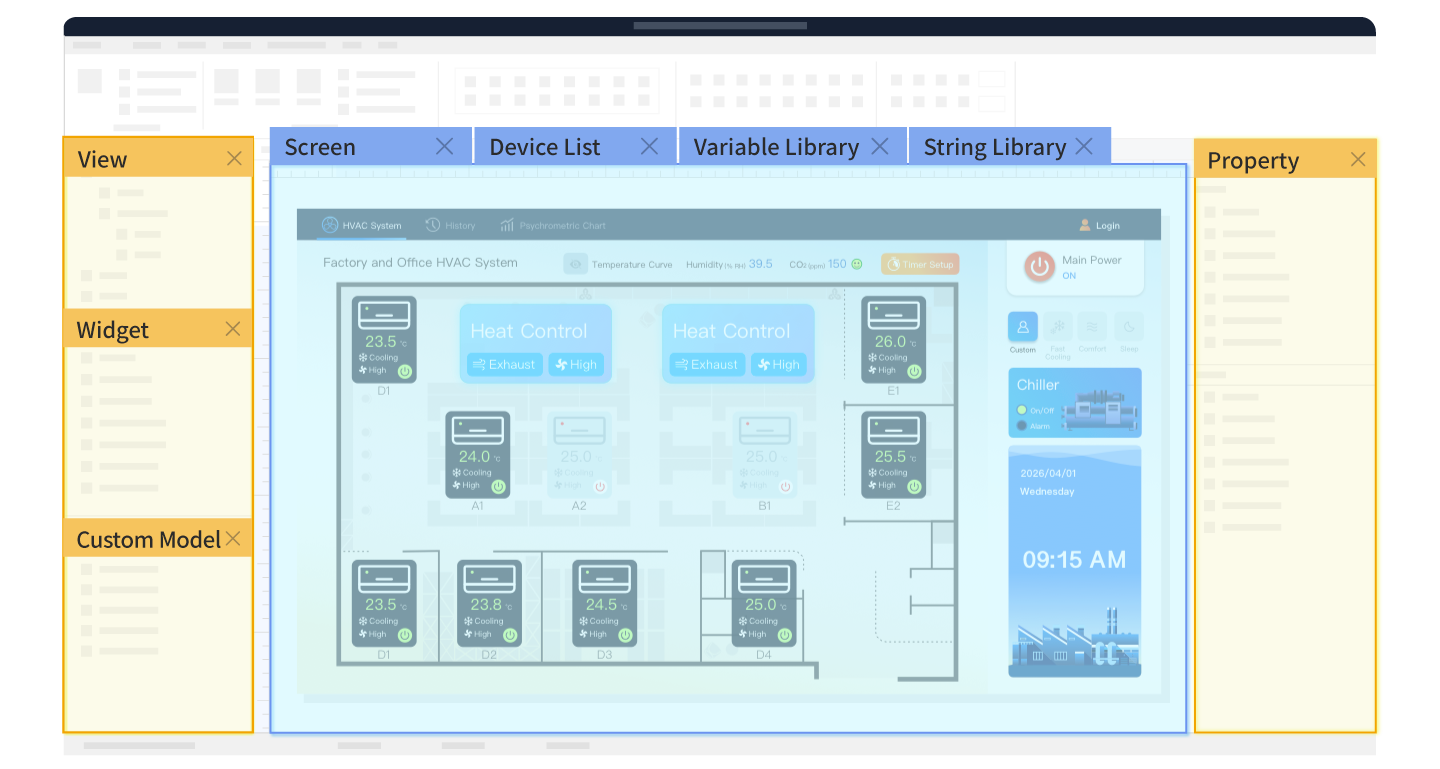Turn on AC unit B1 power
The width and height of the screenshot is (1440, 769).
coord(786,487)
